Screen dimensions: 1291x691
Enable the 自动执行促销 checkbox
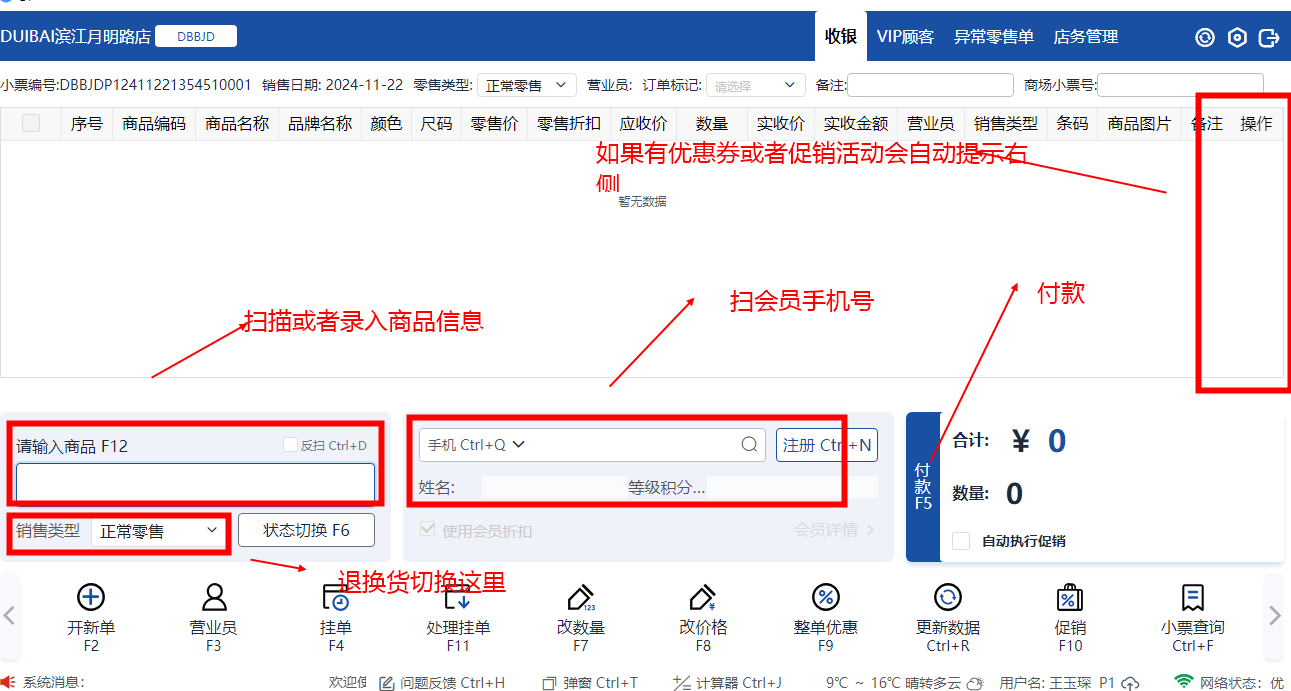(961, 541)
